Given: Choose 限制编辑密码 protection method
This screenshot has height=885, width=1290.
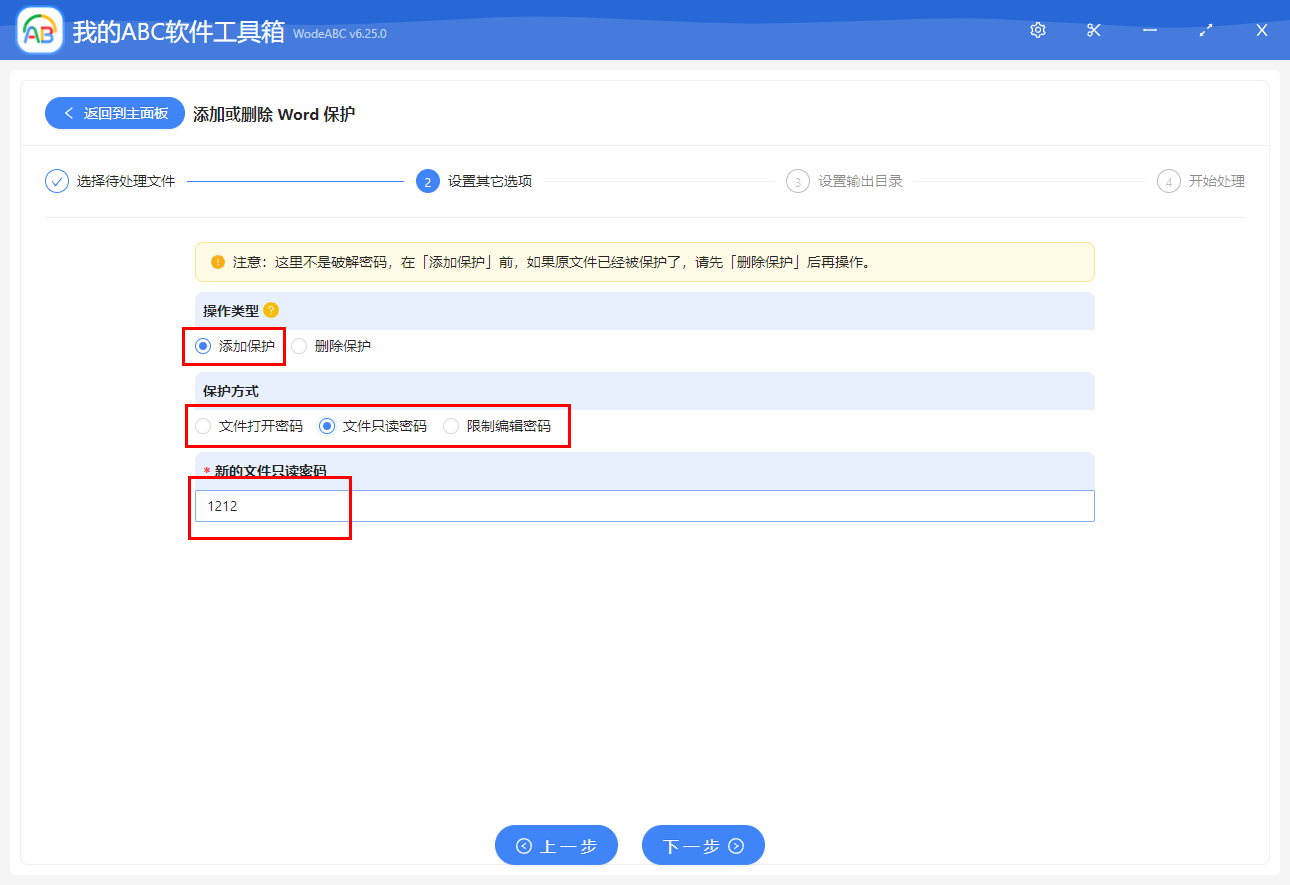Looking at the screenshot, I should (451, 426).
